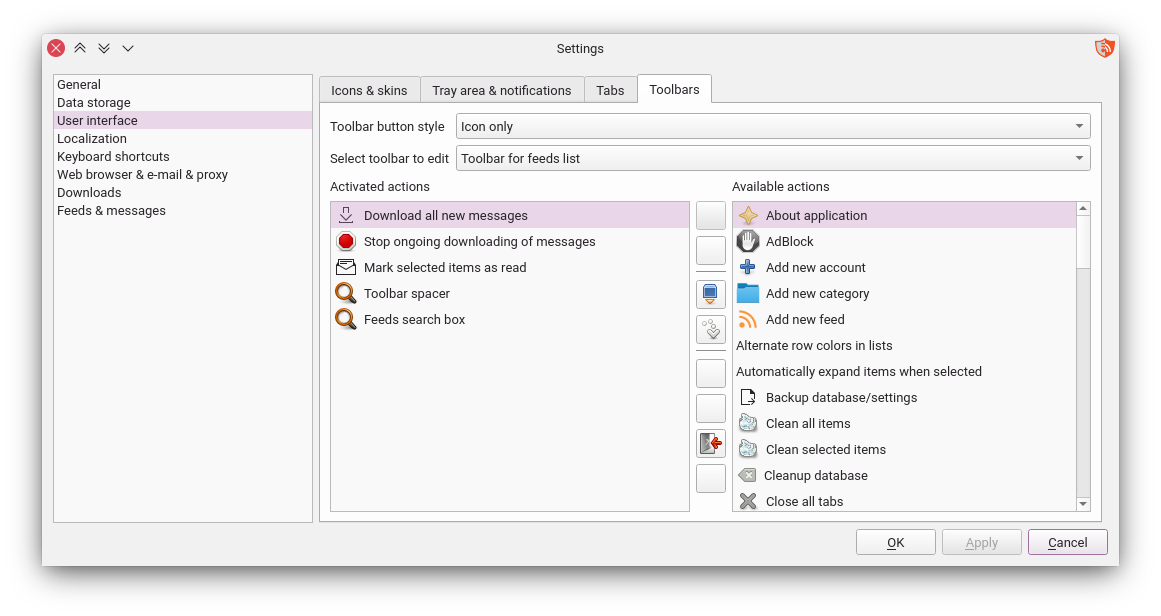1161x616 pixels.
Task: Select Stop ongoing downloading of messages text
Action: point(479,241)
